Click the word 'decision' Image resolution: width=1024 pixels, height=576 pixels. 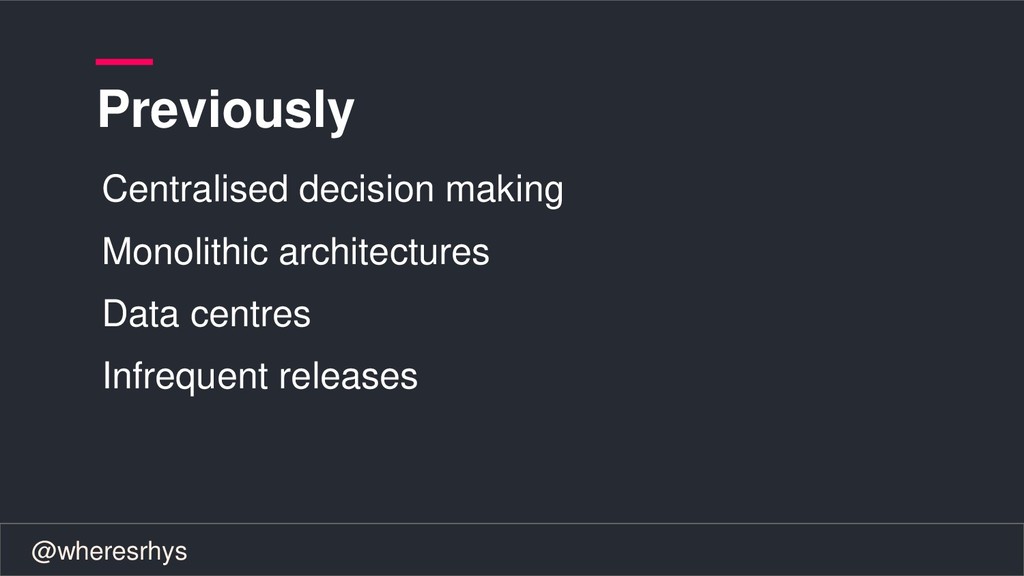coord(366,189)
